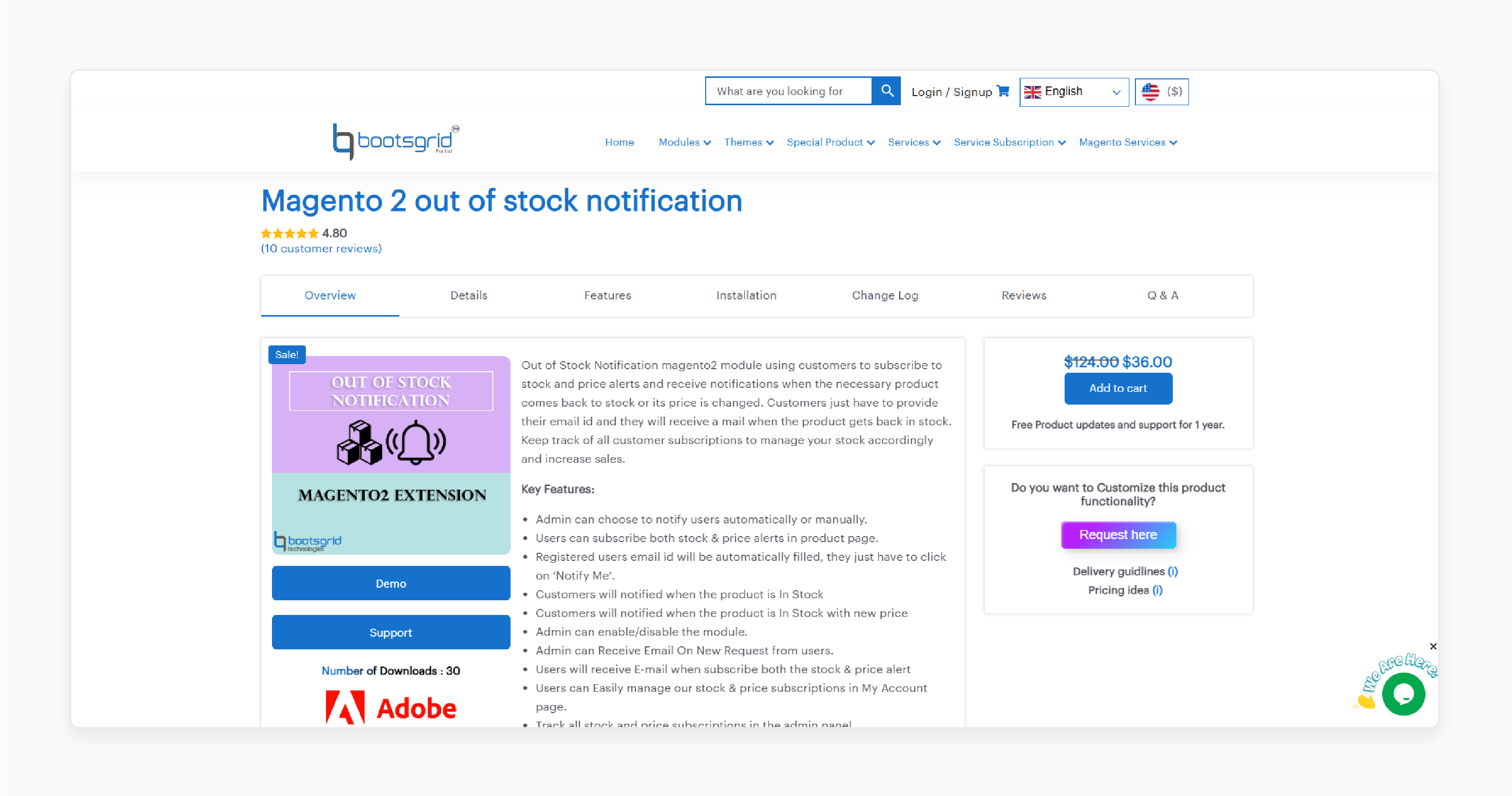This screenshot has width=1512, height=796.
Task: Click the Sale! badge on product image
Action: click(x=287, y=355)
